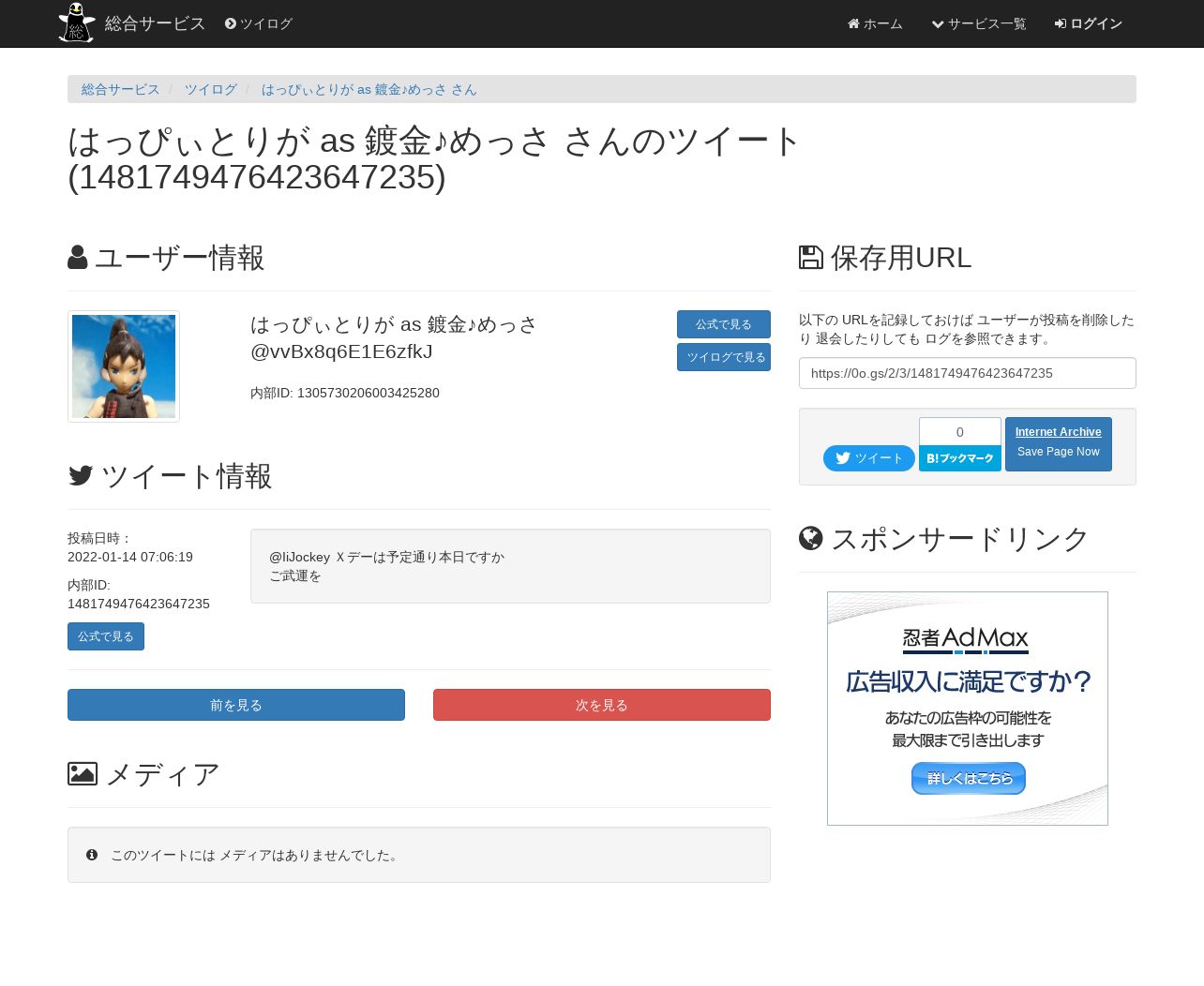
Task: Click the globe icon beside スポンサードリンク
Action: [x=811, y=539]
